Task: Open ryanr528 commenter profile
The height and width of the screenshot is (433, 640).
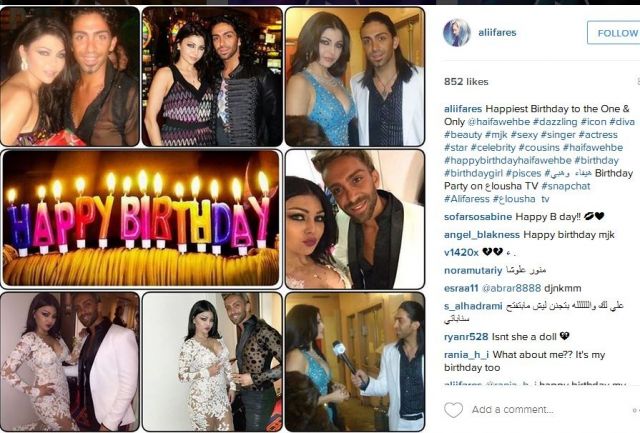Action: [466, 337]
